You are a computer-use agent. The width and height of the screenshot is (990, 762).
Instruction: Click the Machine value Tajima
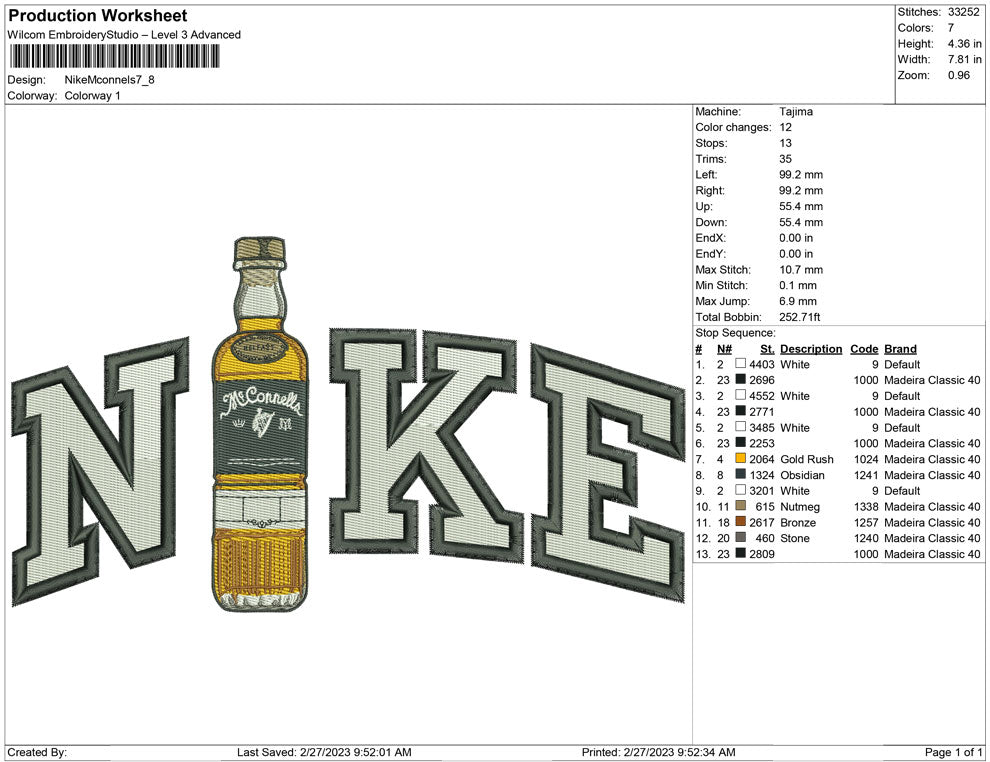tap(796, 111)
